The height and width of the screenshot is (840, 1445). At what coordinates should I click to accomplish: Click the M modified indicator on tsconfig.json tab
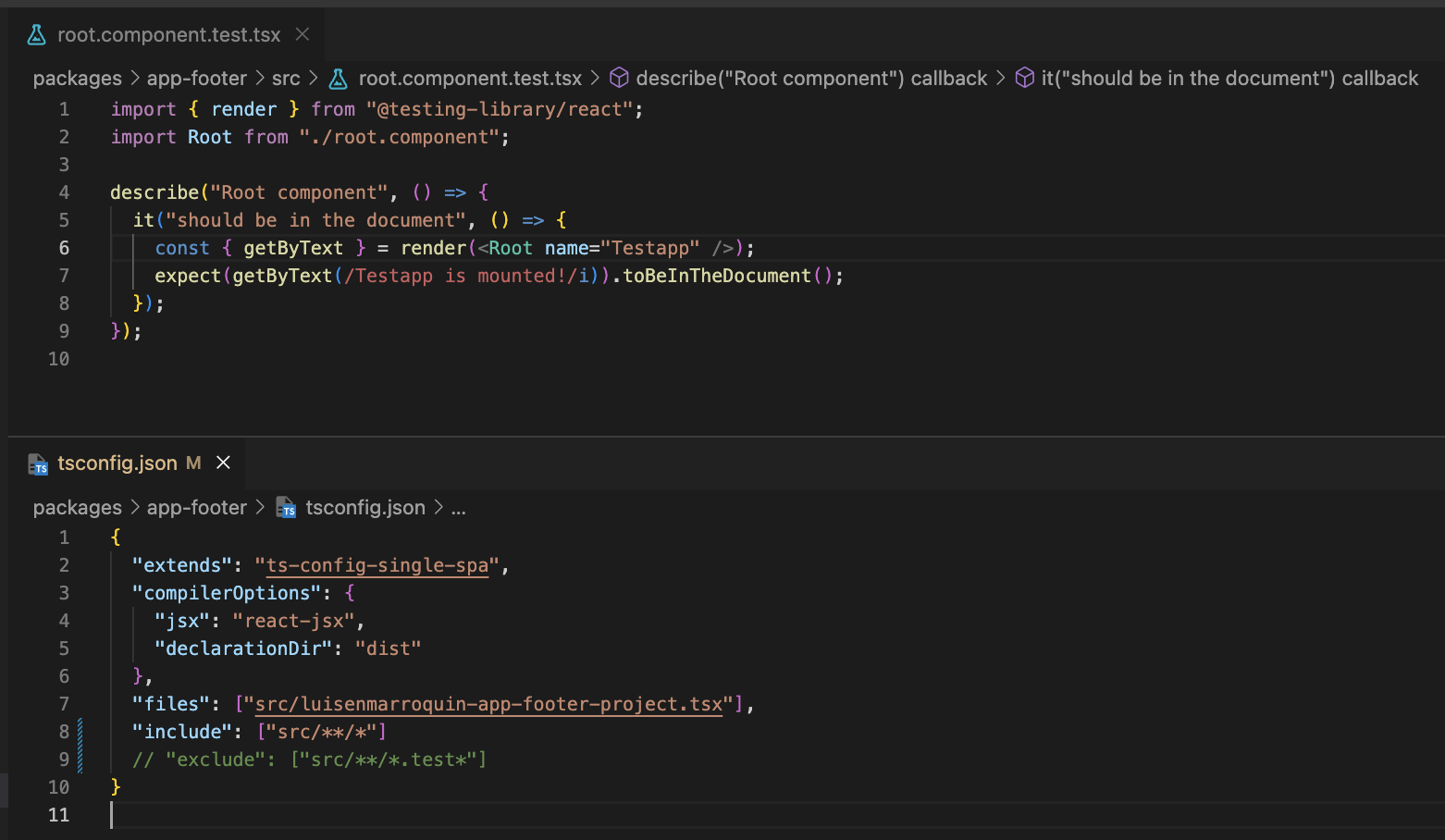point(194,463)
